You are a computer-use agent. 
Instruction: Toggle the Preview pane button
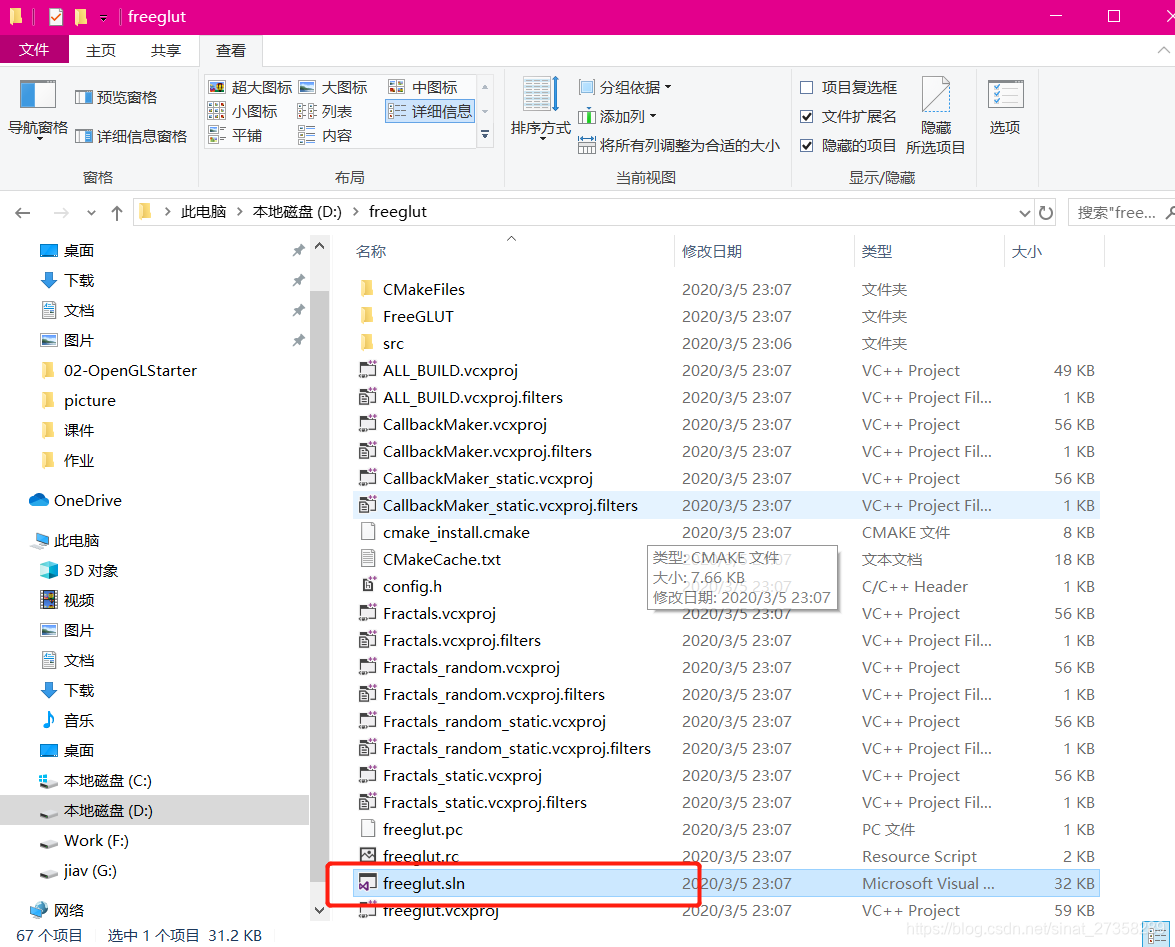point(116,97)
